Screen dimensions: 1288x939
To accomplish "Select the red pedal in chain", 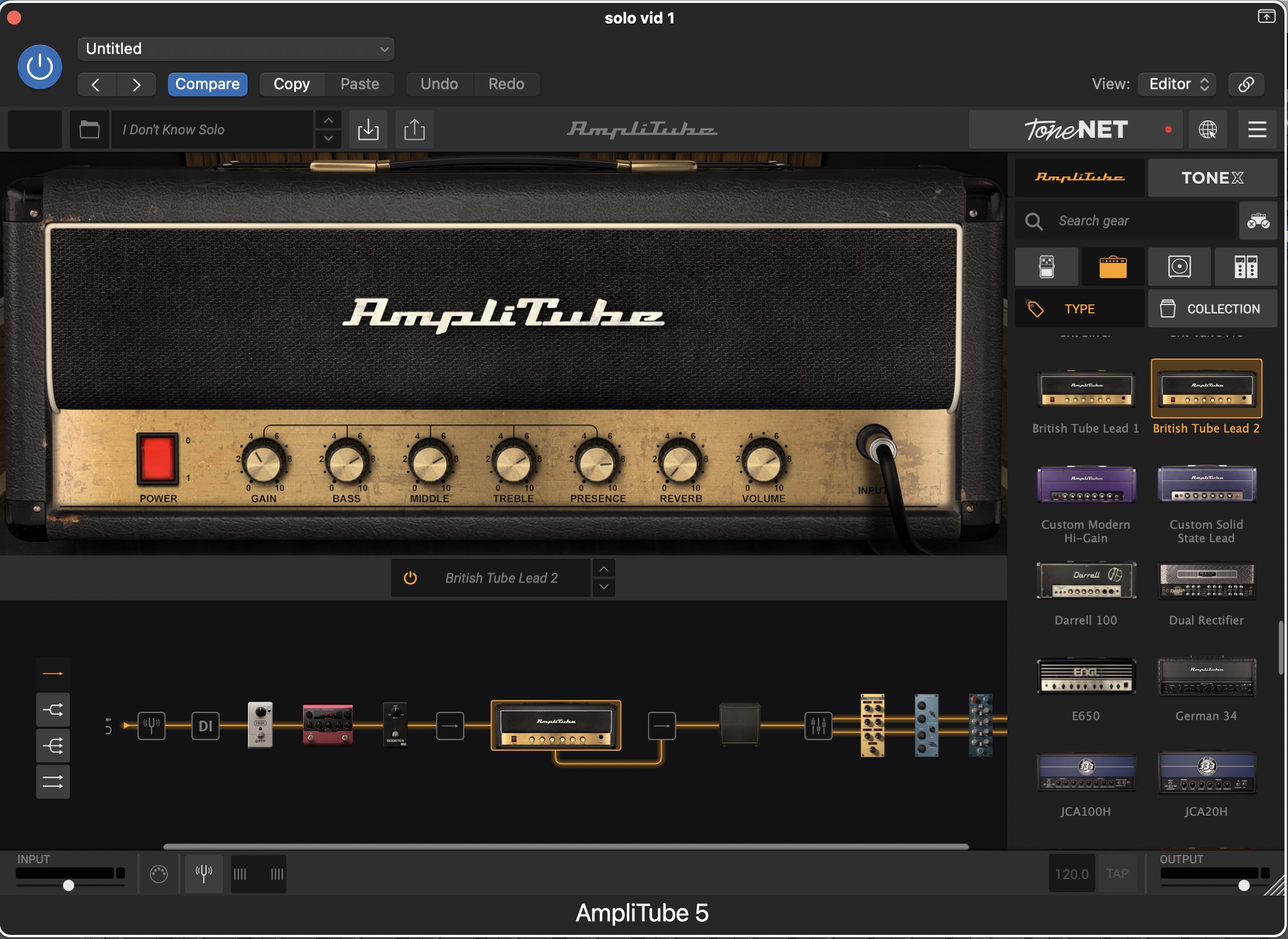I will tap(328, 725).
